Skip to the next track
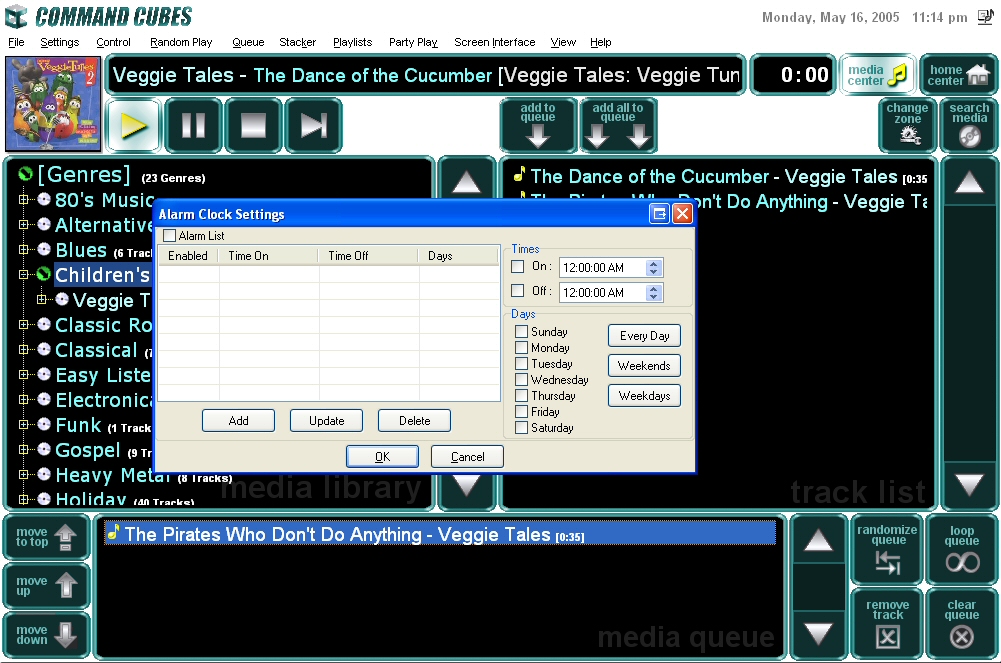This screenshot has height=663, width=1001. 313,125
